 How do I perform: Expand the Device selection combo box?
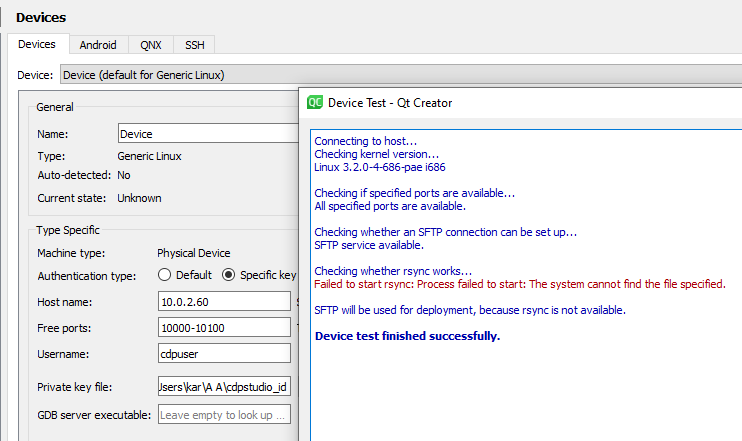(180, 75)
